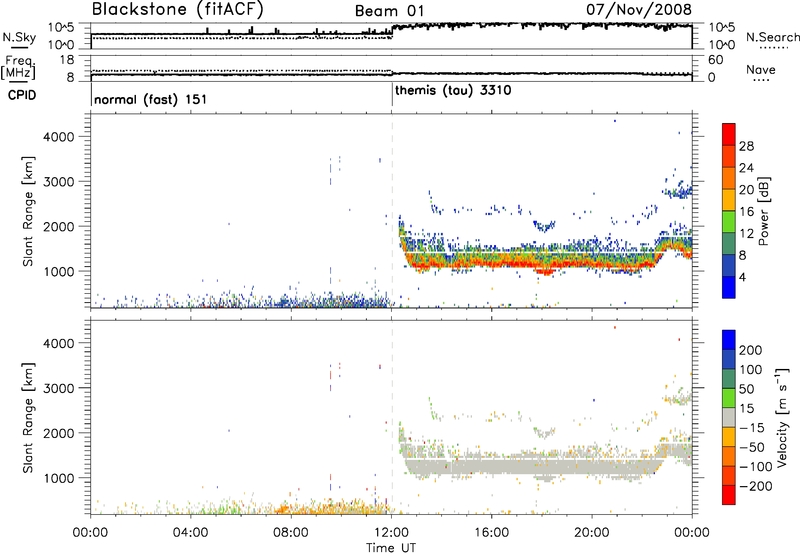Click the 'N.Sky' legend label
The height and width of the screenshot is (554, 800).
point(19,37)
